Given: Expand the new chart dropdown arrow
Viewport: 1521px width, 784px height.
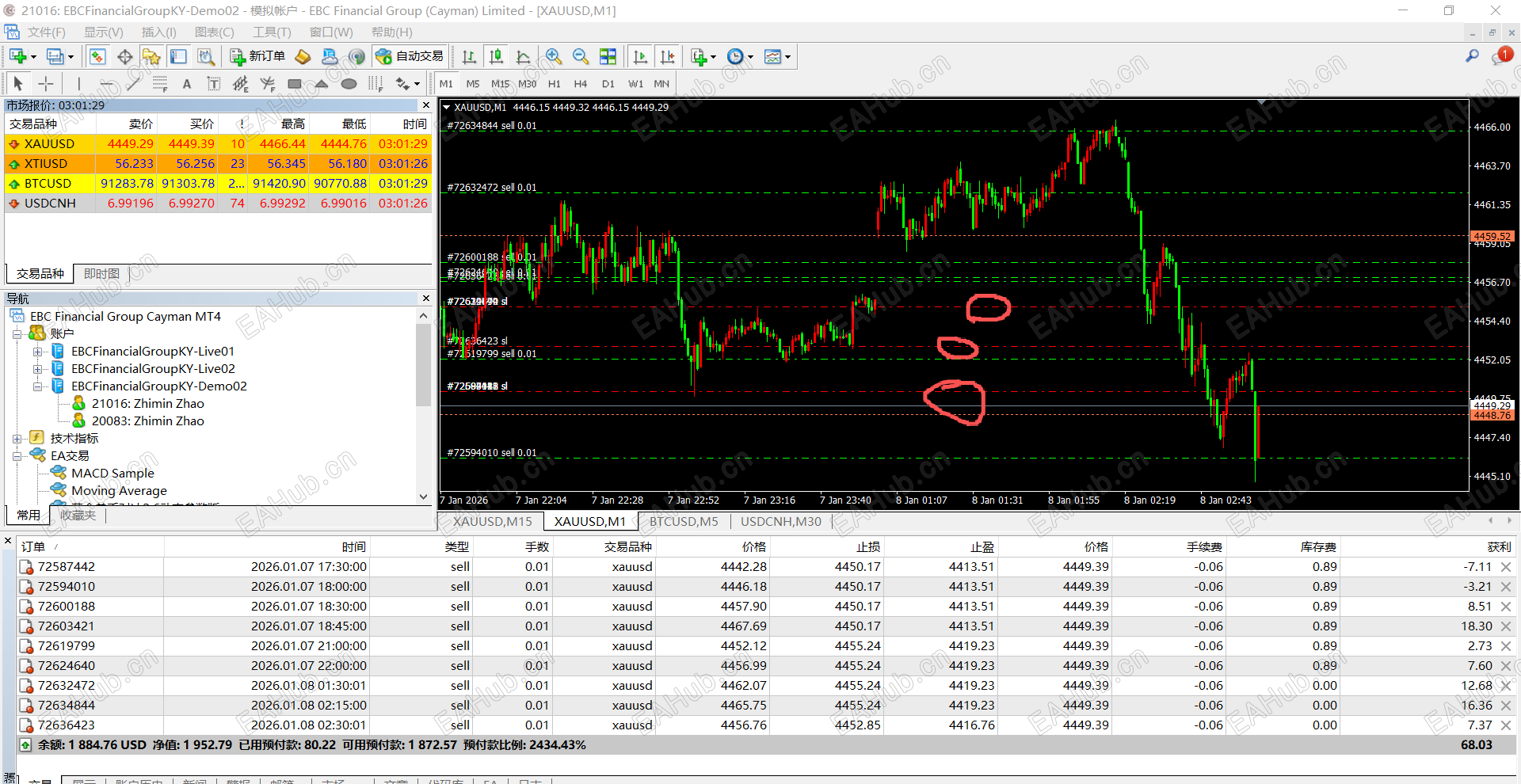Looking at the screenshot, I should 33,57.
